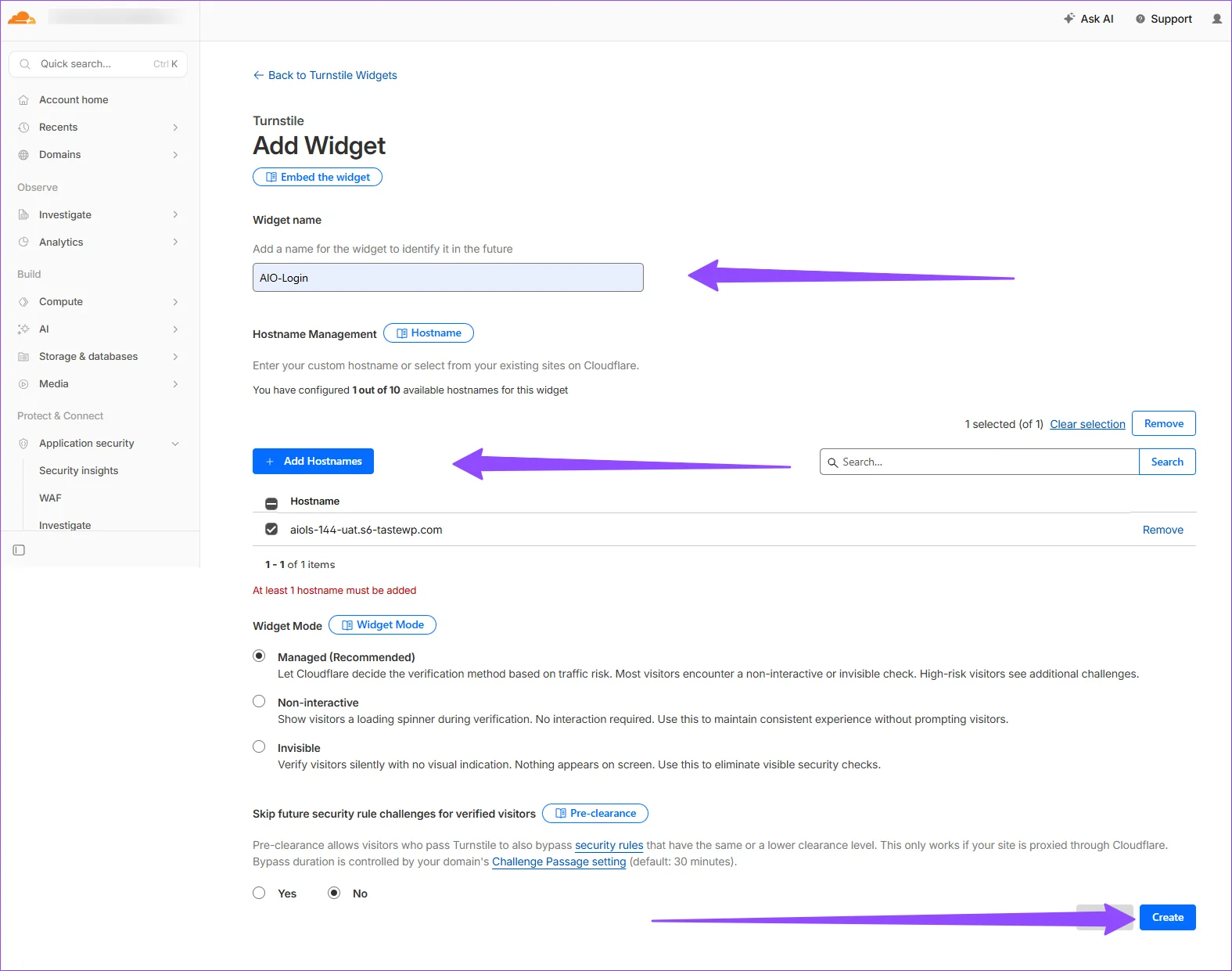Screen dimensions: 1232x971
Task: Click the back arrow icon
Action: click(x=258, y=75)
